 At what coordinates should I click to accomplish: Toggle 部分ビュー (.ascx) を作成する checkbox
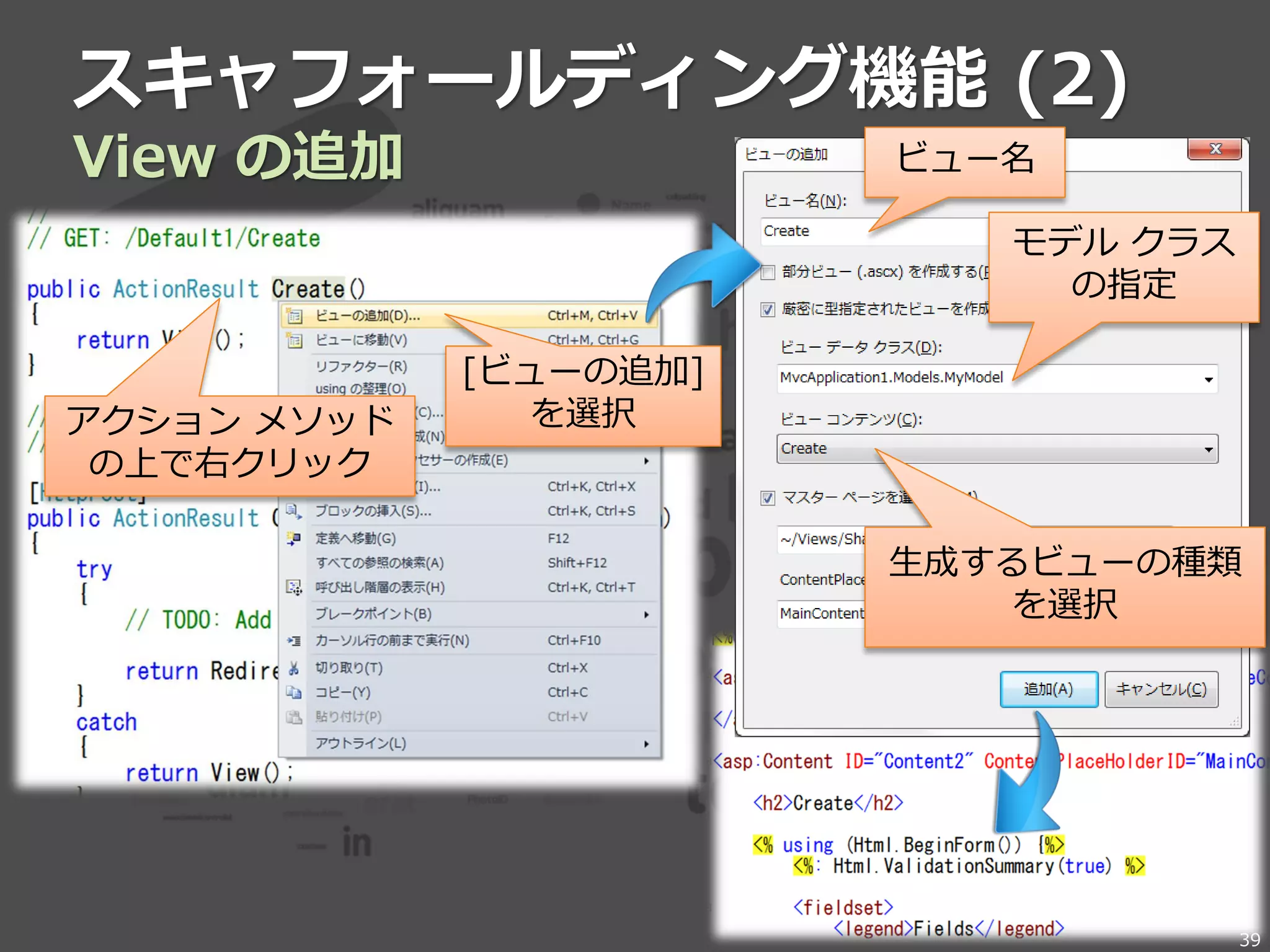click(768, 273)
